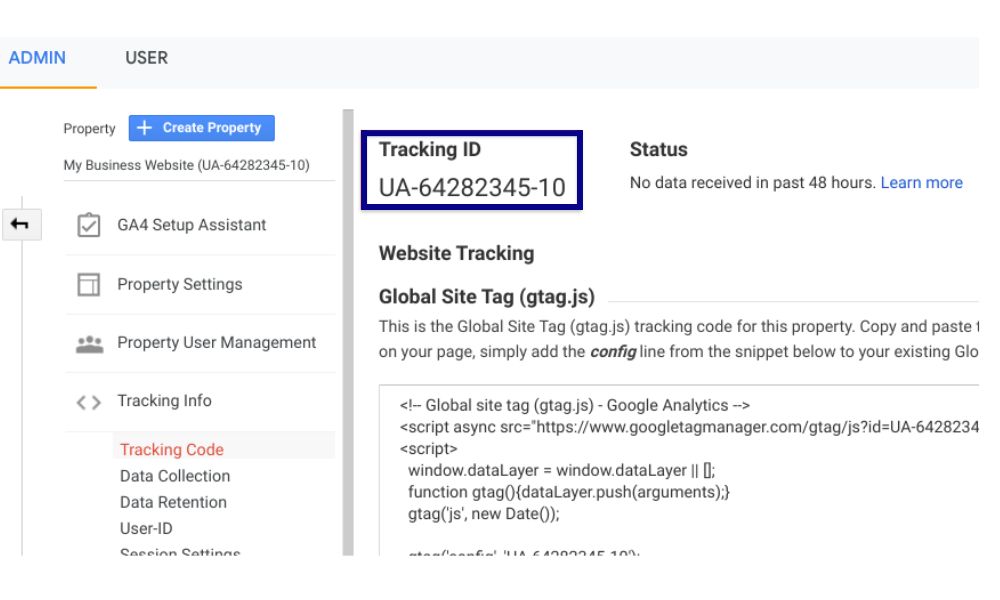The height and width of the screenshot is (600, 1000).
Task: Open GA4 Setup Assistant
Action: 191,225
